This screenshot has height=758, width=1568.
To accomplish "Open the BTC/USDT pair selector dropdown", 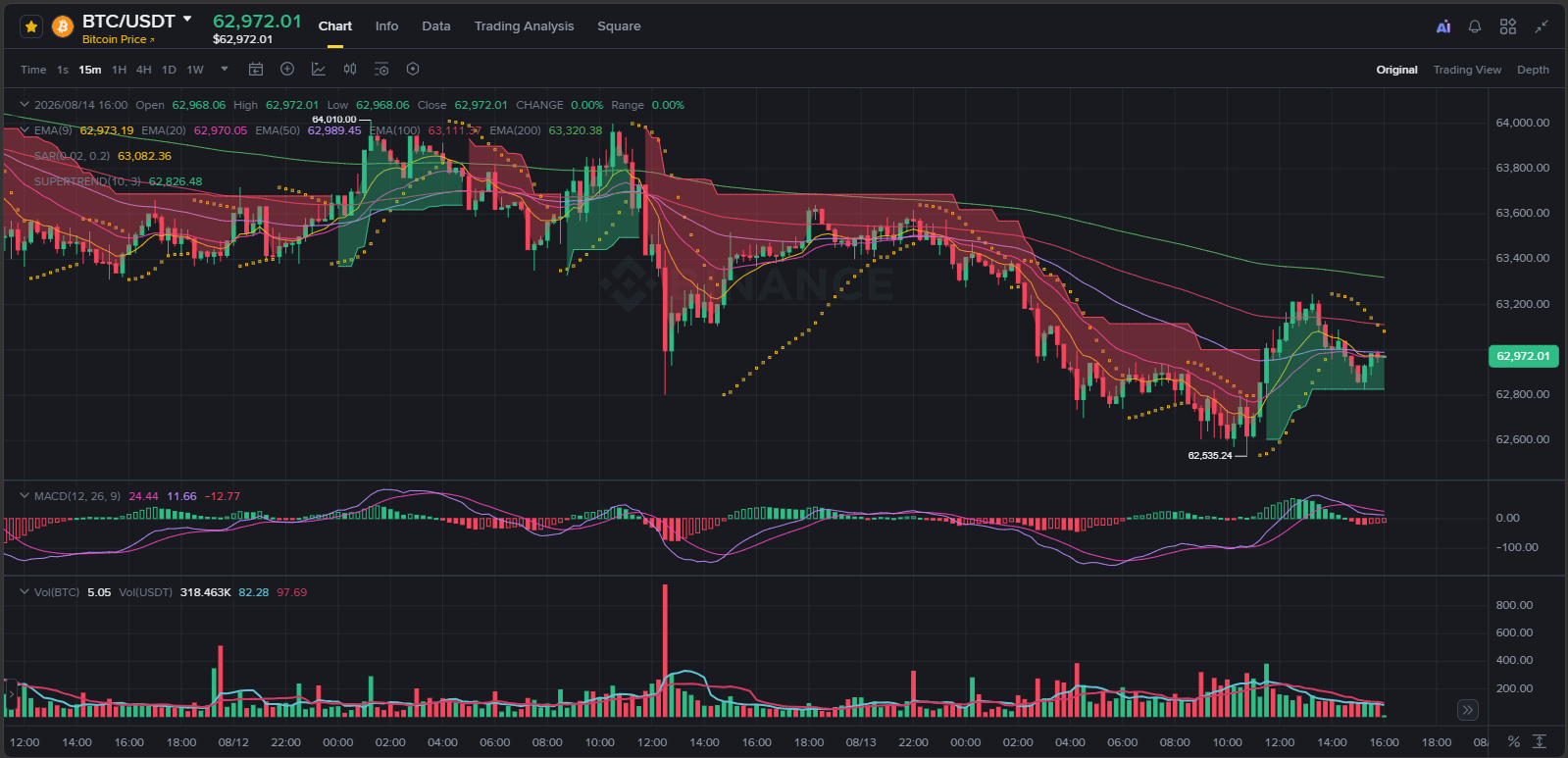I will tap(187, 20).
